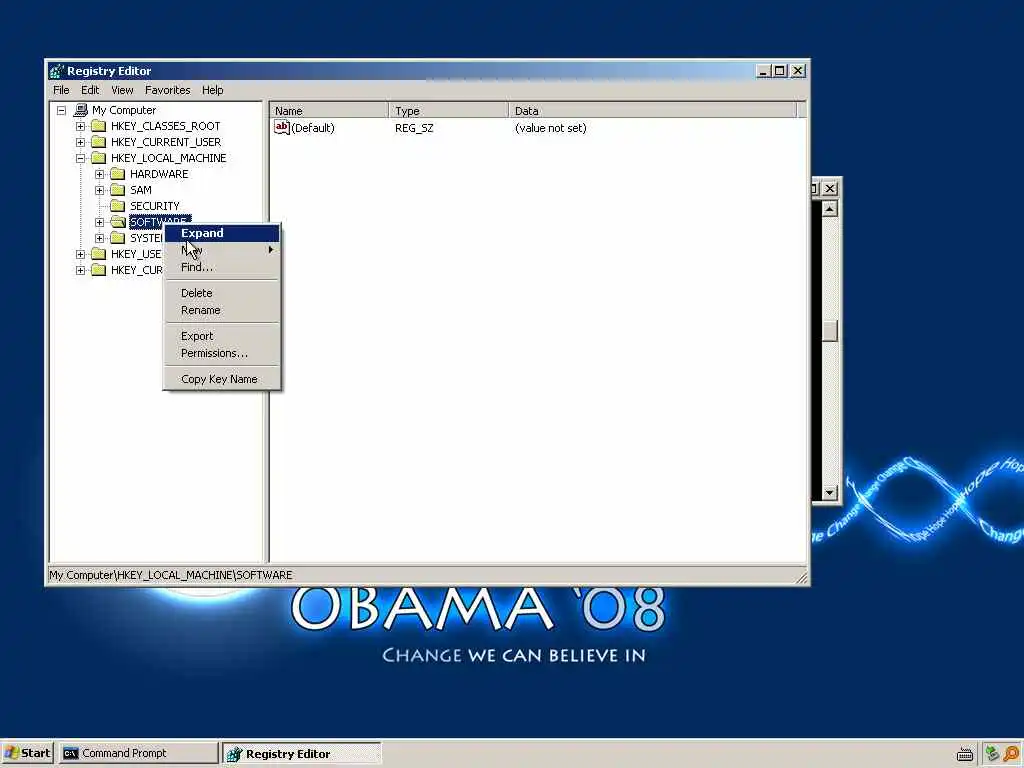Click the HKEY_USERS folder icon
1024x768 pixels.
coord(99,253)
